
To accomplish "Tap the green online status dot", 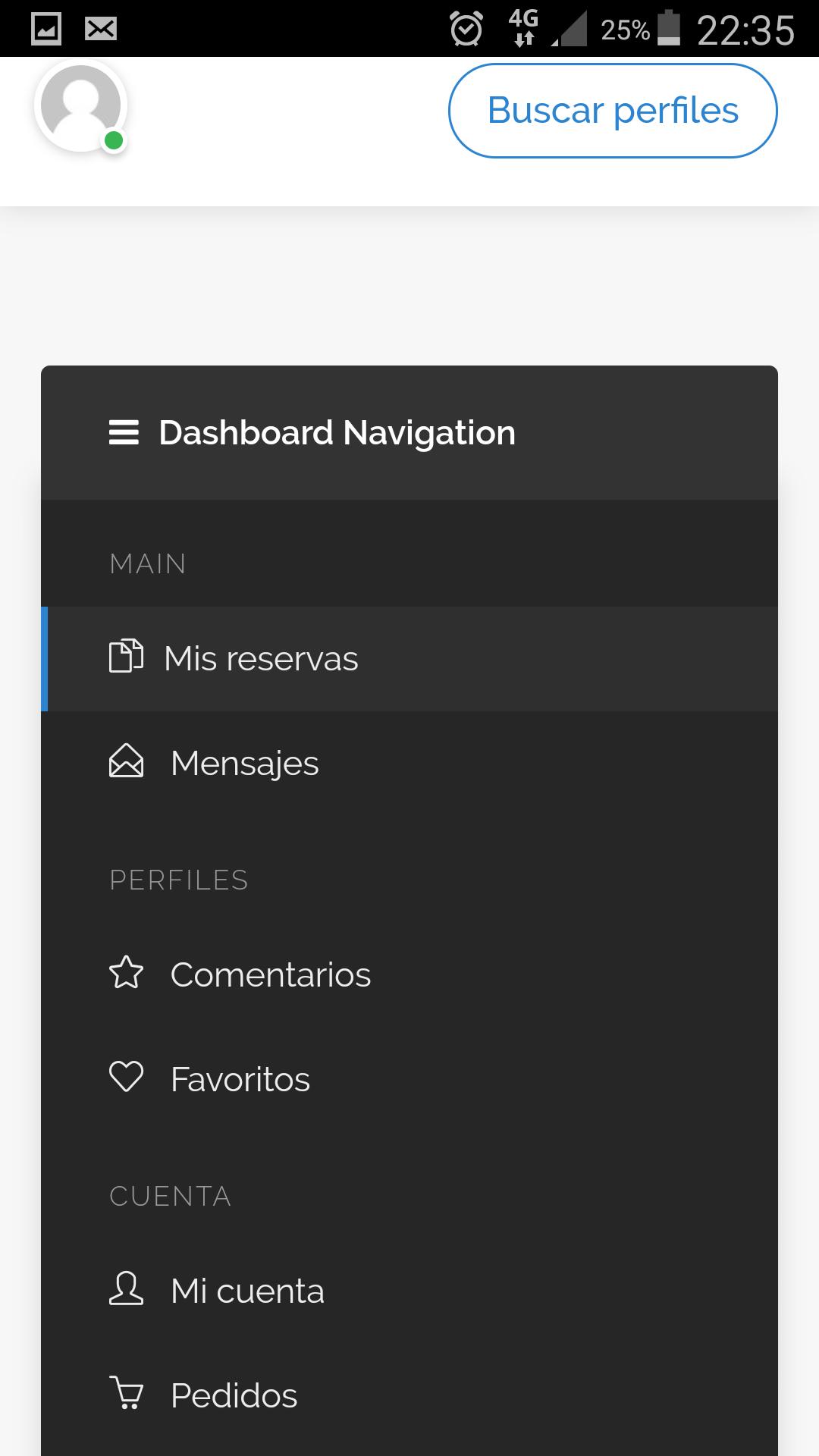I will click(x=114, y=140).
